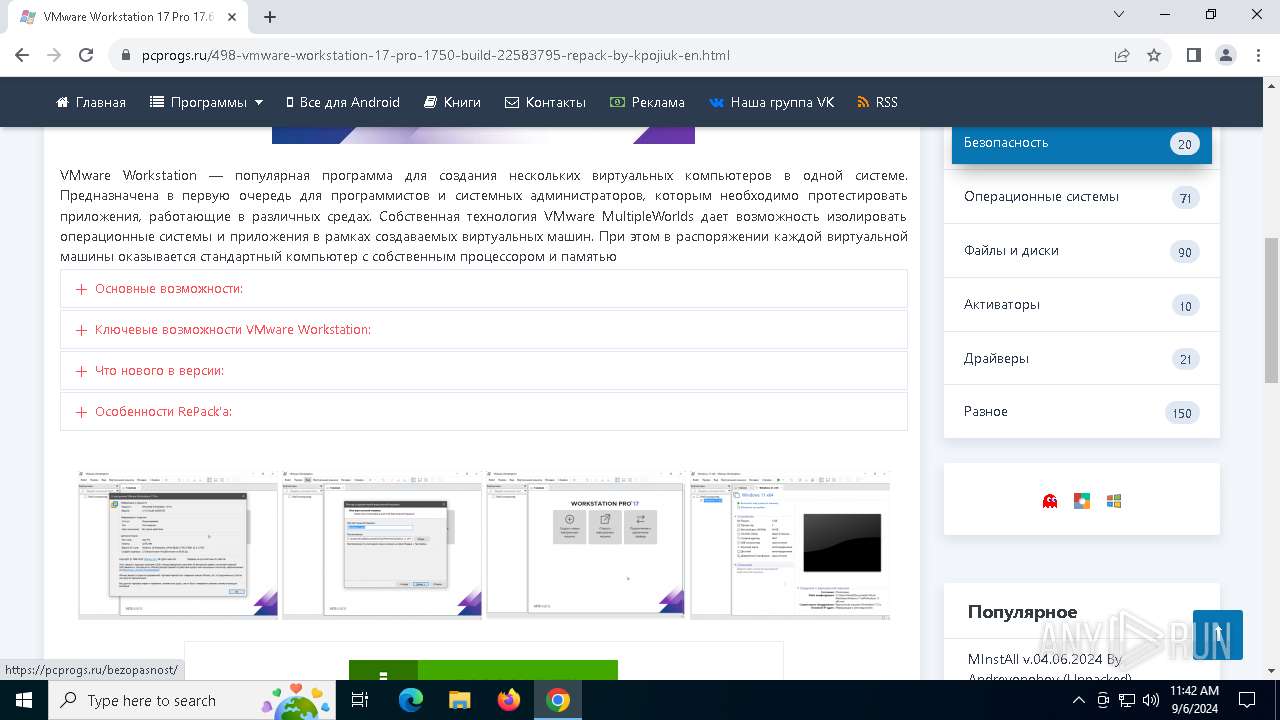The height and width of the screenshot is (720, 1280).
Task: Open the Chrome profile menu
Action: tap(1226, 55)
